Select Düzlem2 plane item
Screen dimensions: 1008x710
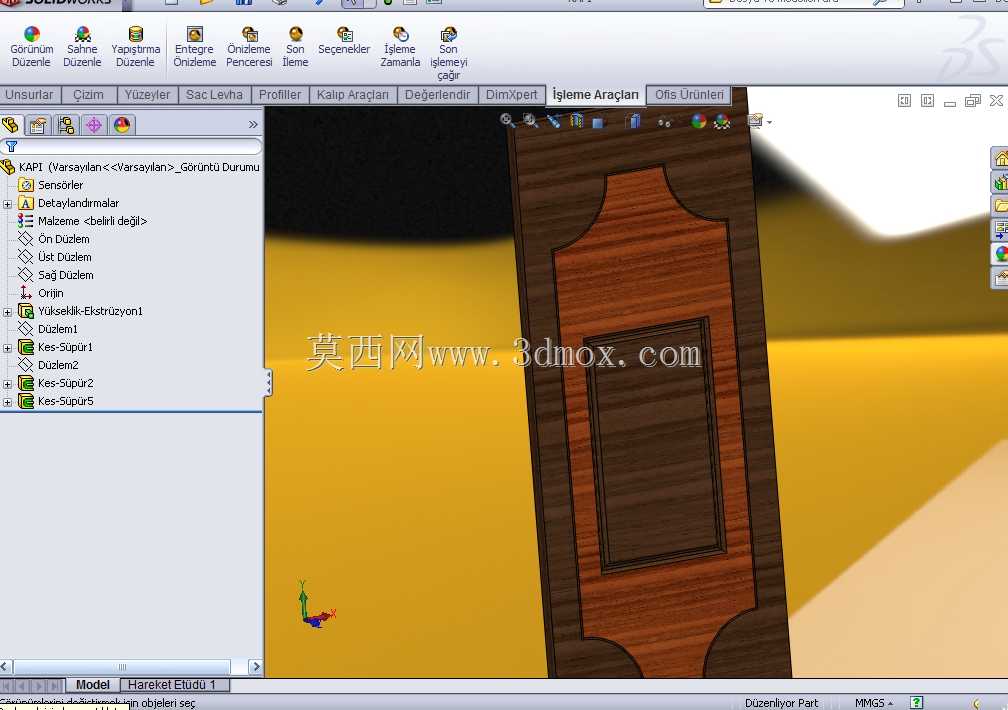point(58,365)
